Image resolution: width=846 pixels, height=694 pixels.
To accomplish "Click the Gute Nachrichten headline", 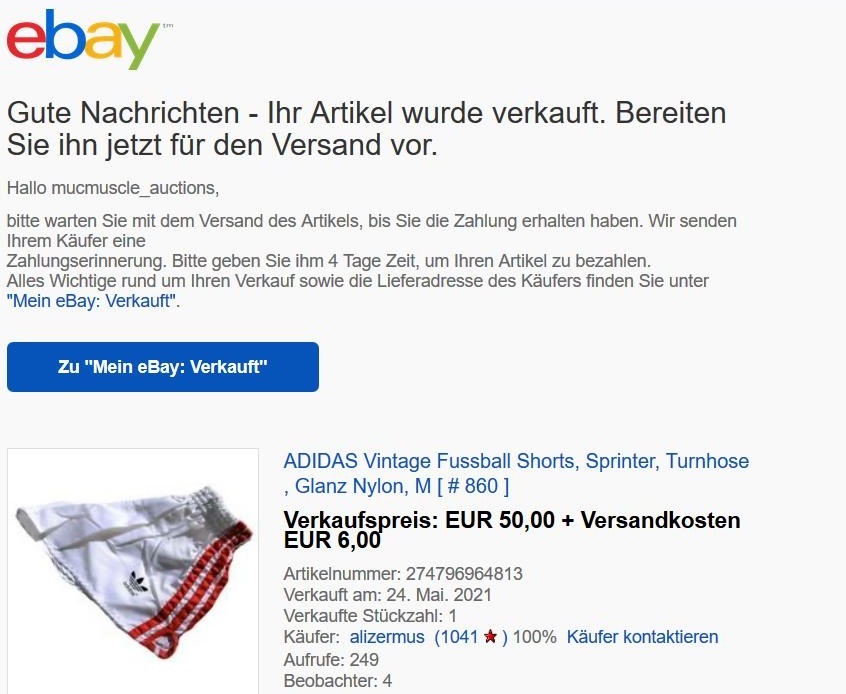I will click(366, 129).
